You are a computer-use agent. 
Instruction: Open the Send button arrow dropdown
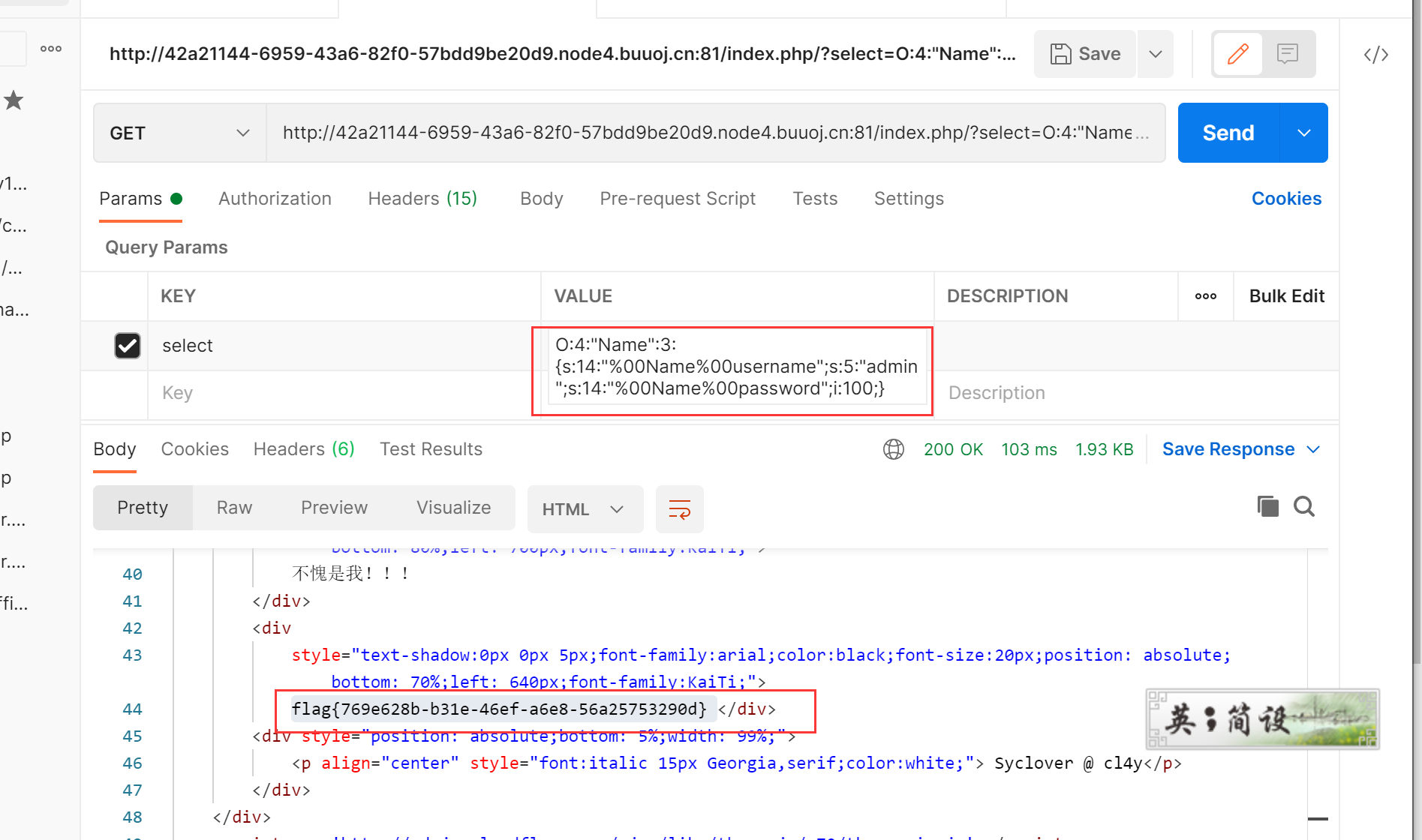1303,133
